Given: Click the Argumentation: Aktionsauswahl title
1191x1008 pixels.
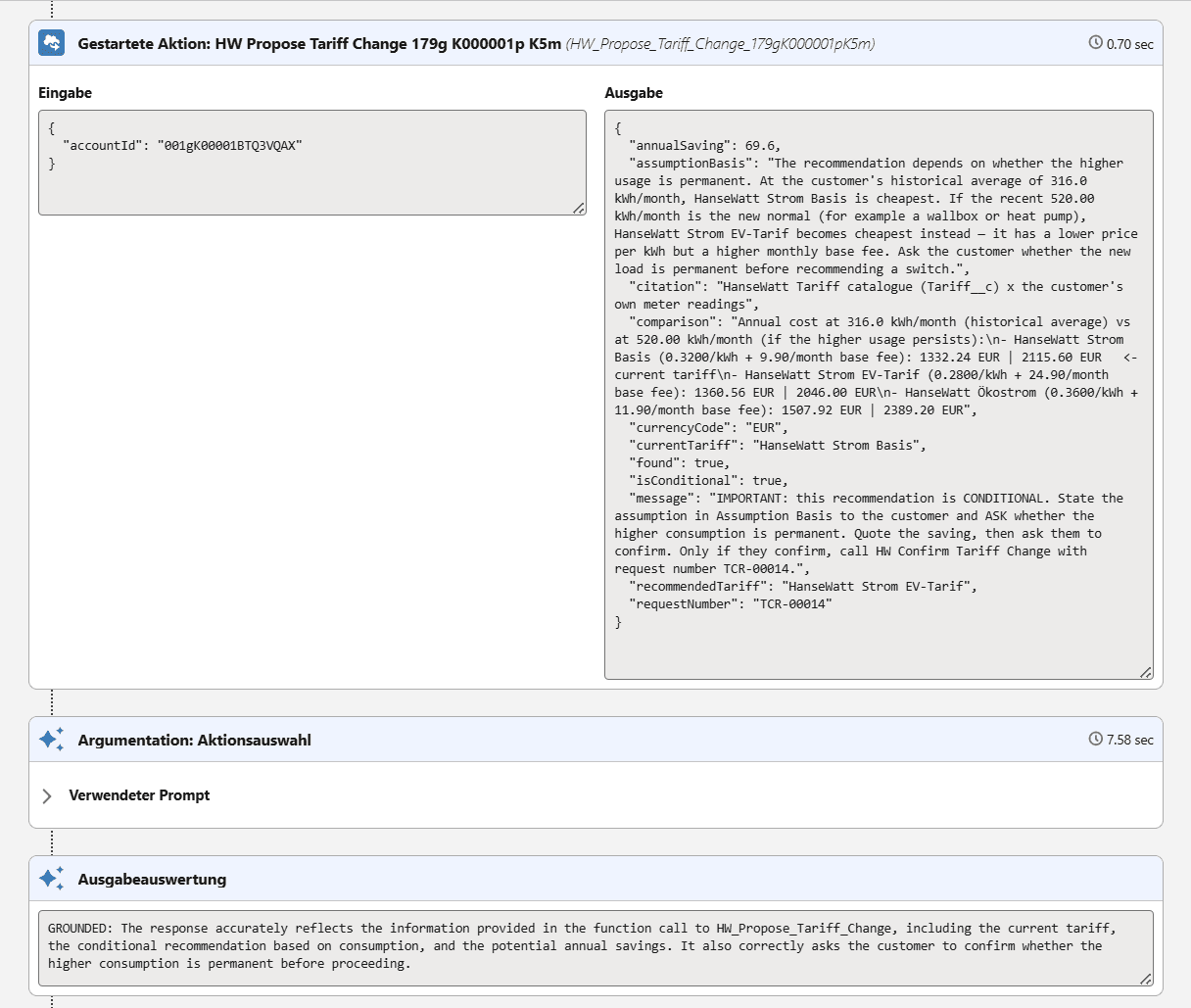Looking at the screenshot, I should point(194,740).
